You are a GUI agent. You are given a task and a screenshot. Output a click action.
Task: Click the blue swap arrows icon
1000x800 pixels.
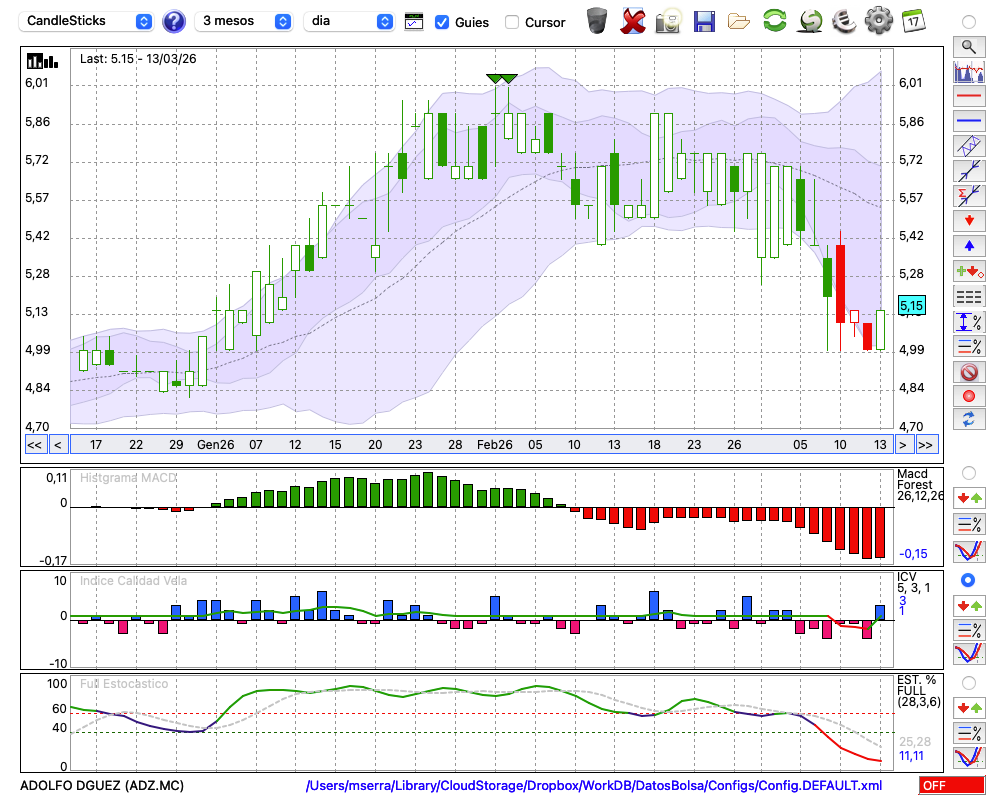point(969,420)
